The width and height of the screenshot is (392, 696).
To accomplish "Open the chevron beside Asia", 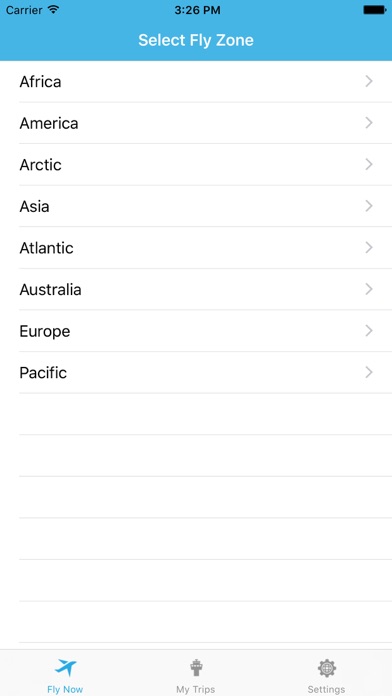I will [x=369, y=206].
